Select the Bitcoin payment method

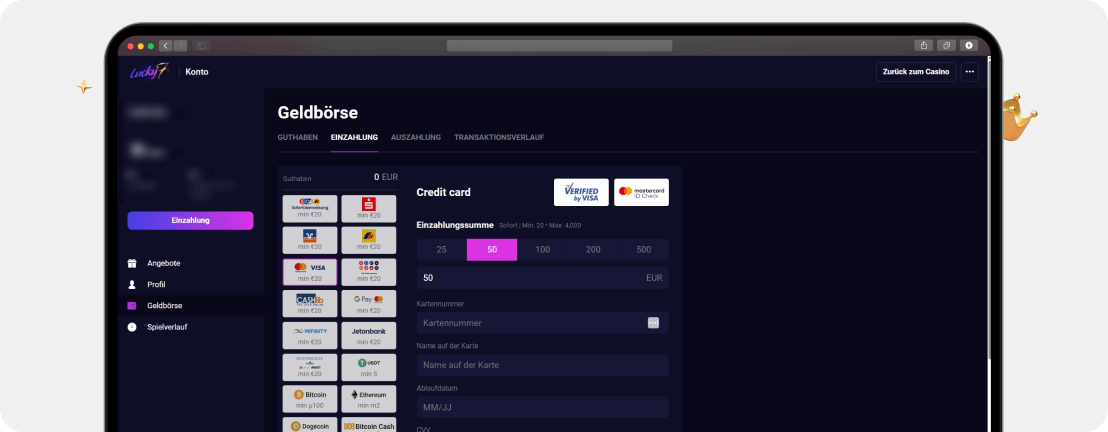pos(310,399)
